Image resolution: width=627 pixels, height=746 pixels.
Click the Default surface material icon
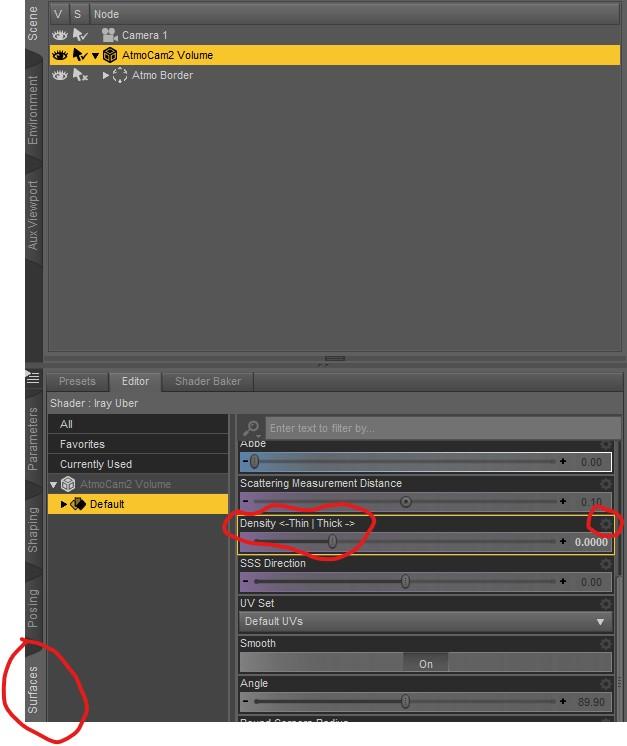click(78, 504)
